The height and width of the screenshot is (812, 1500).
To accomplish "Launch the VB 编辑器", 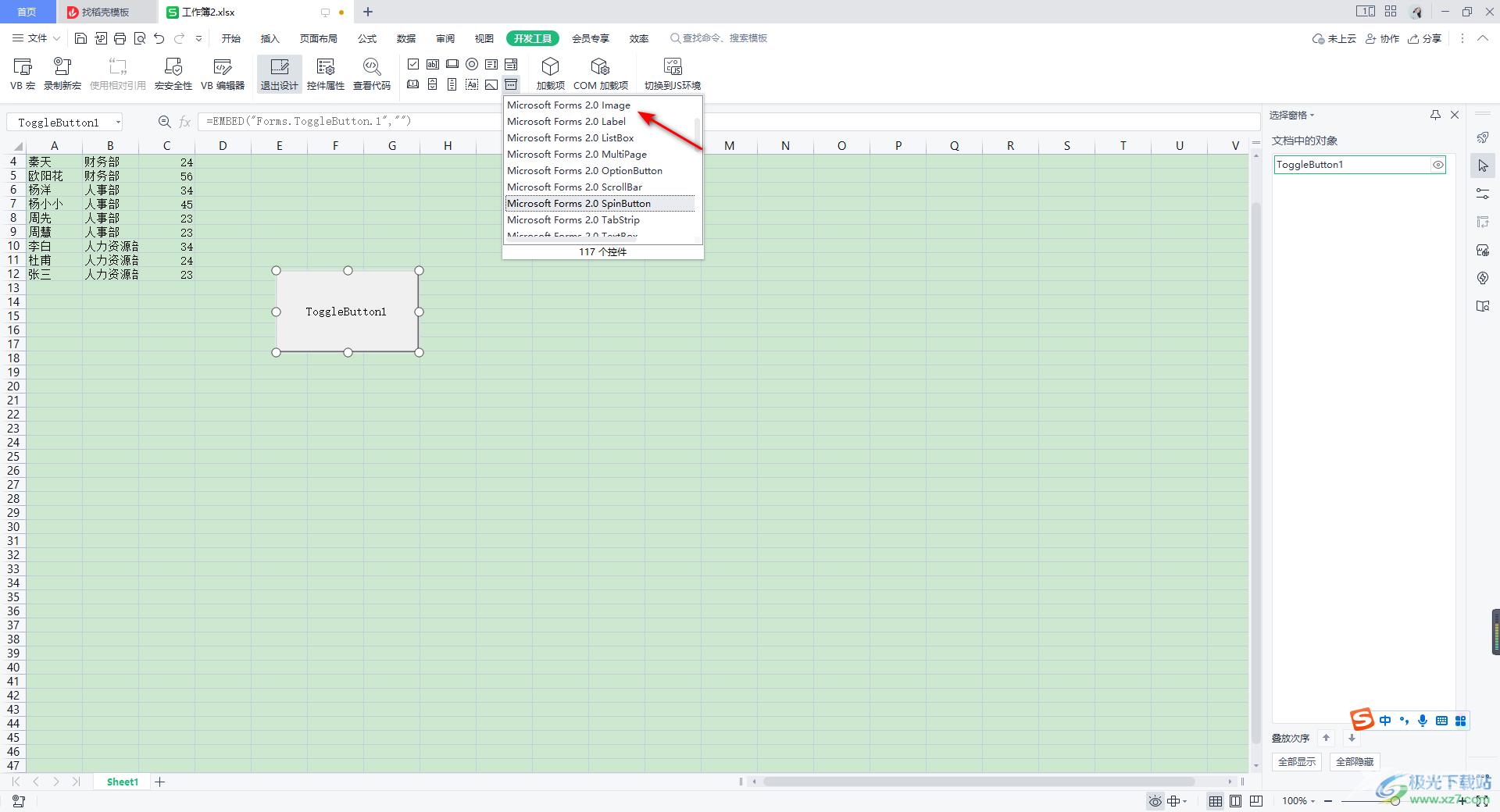I will click(223, 74).
